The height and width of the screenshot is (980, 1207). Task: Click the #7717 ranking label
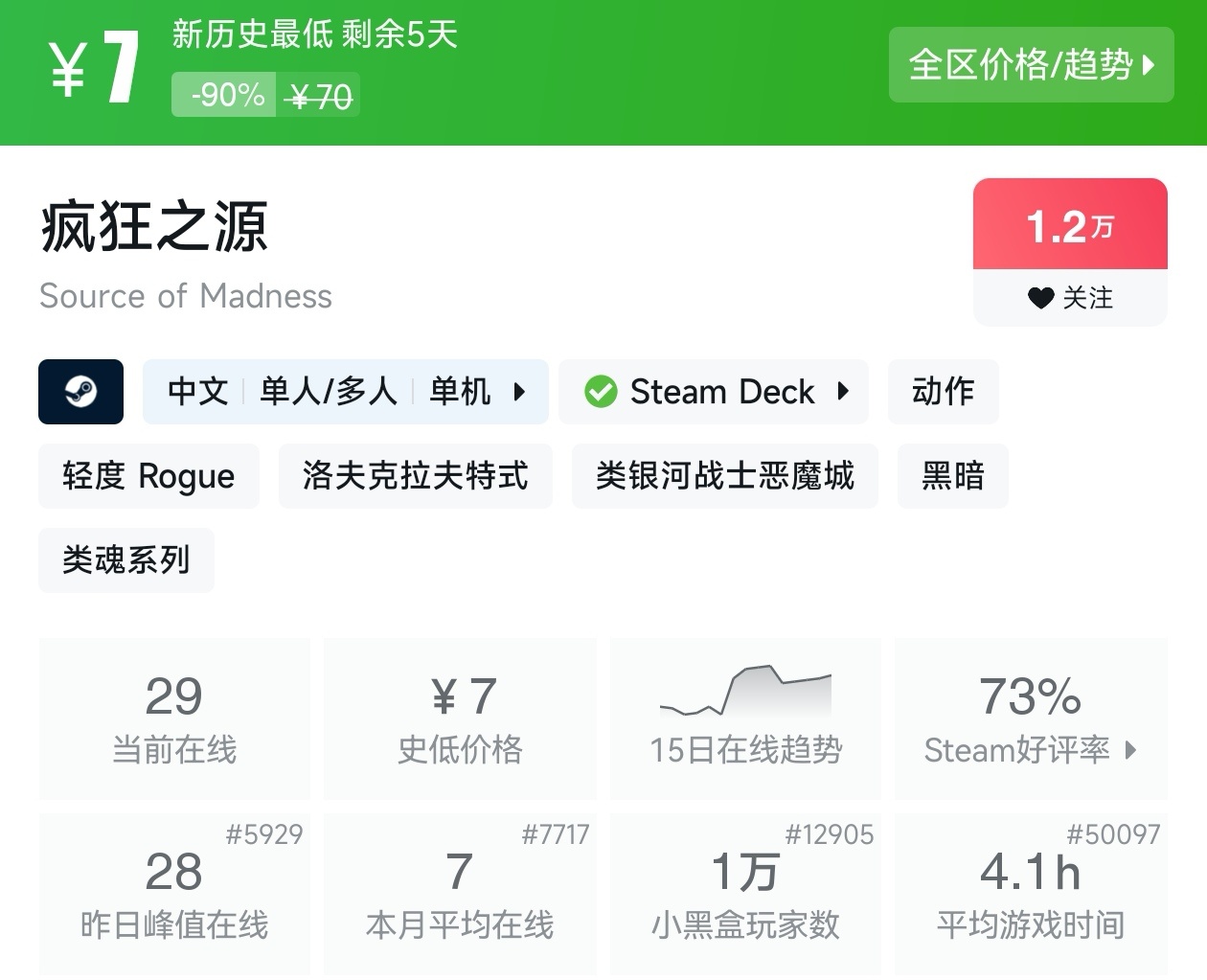[555, 834]
